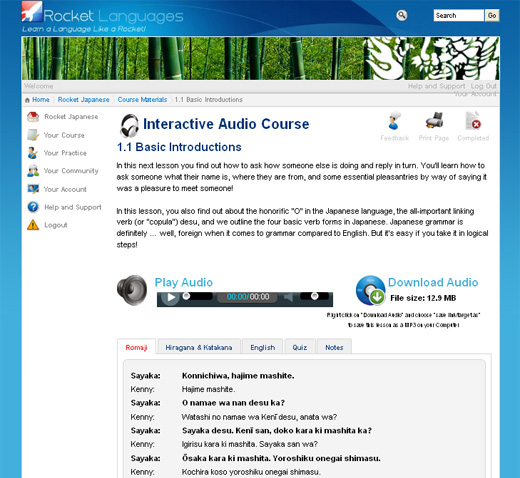Open Help and Support in sidebar
This screenshot has height=478, width=520.
(73, 207)
